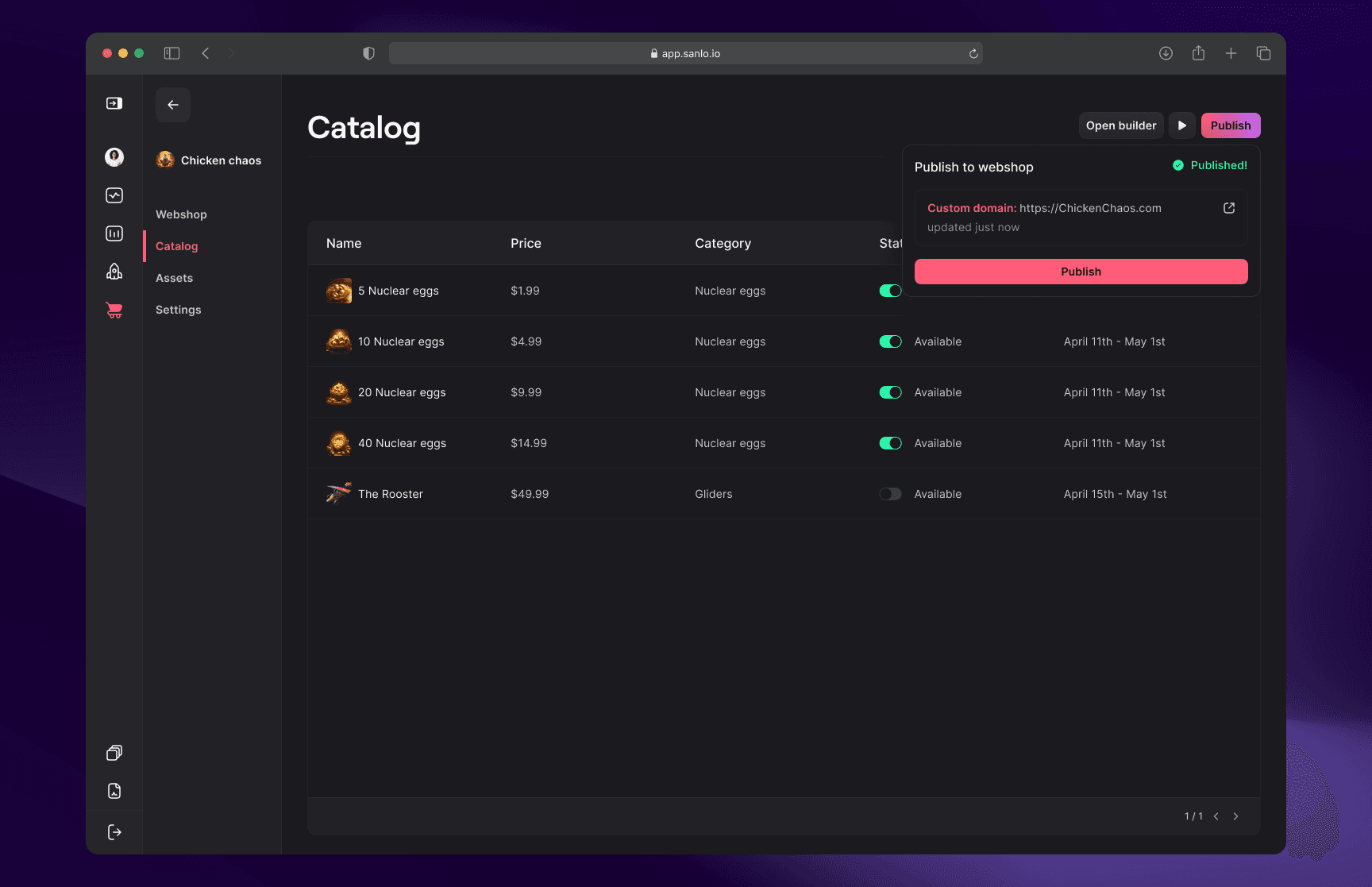Click the wide red Publish button
Screen dimensions: 1372x887
1081,272
